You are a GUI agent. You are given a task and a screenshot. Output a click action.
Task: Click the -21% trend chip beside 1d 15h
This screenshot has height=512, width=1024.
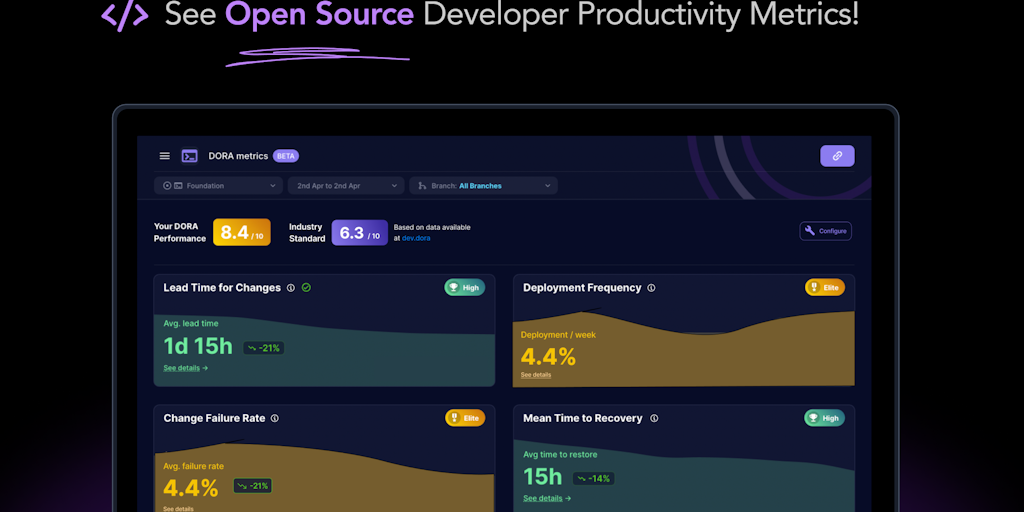(263, 348)
